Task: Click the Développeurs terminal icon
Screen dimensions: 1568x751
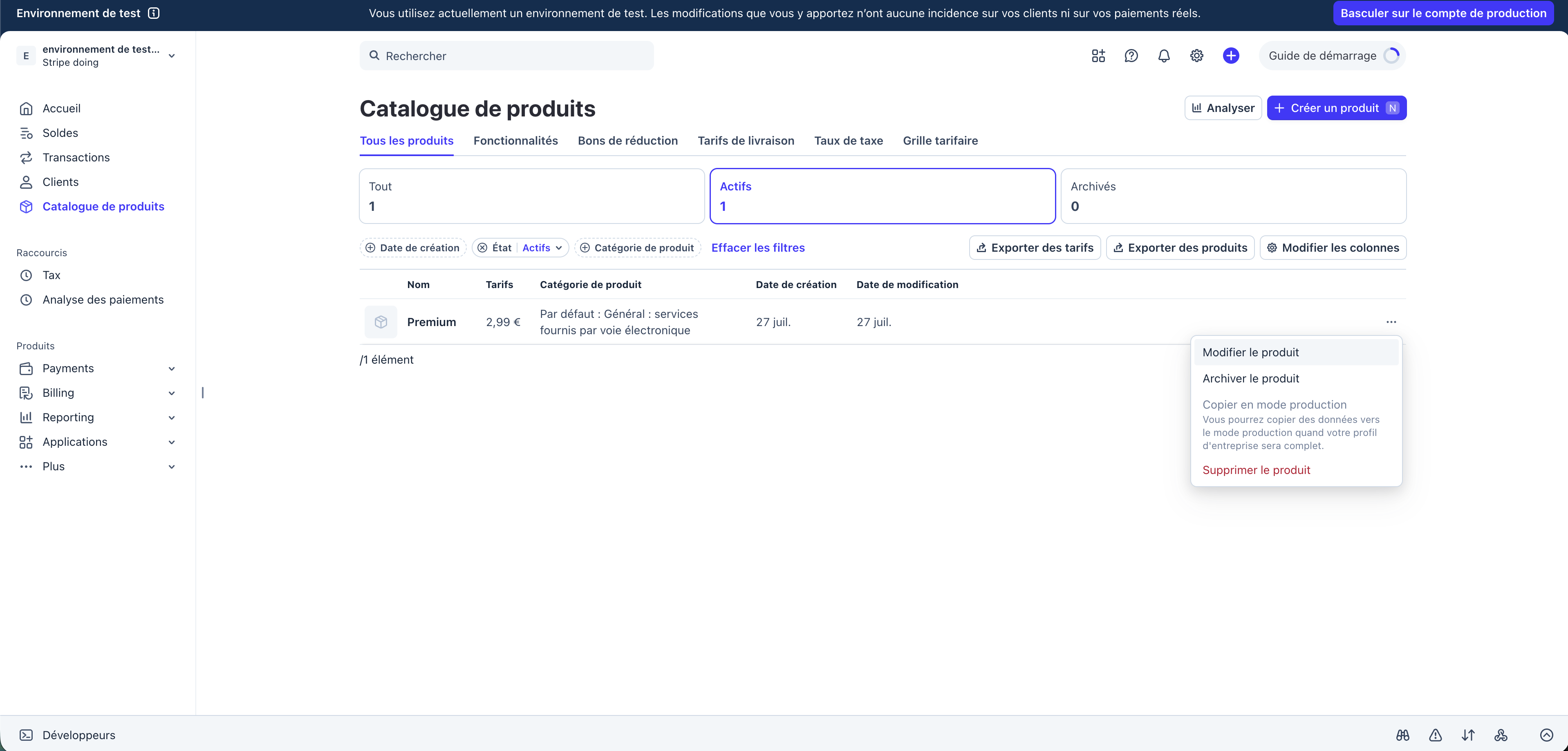Action: pos(26,735)
